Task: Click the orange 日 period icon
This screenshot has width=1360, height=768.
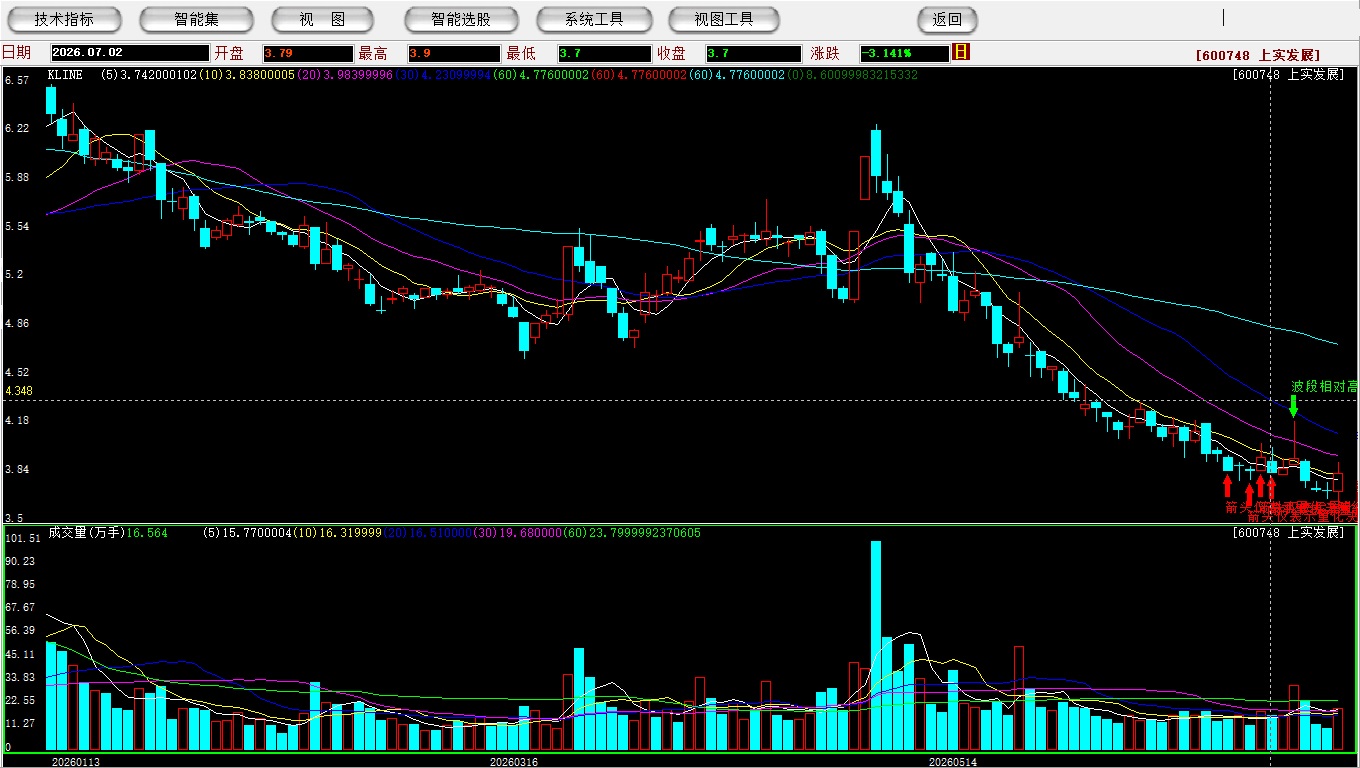Action: coord(961,52)
